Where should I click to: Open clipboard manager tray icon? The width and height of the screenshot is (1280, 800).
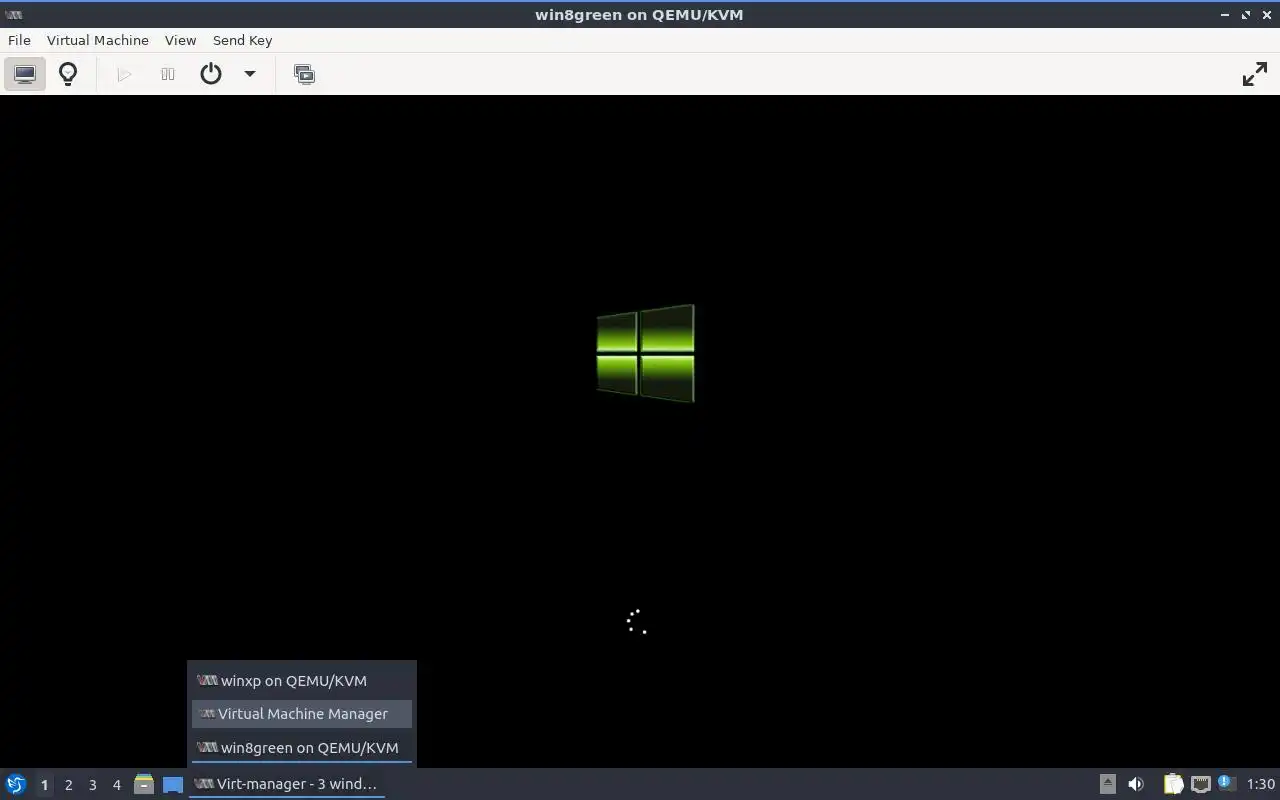click(x=1173, y=784)
